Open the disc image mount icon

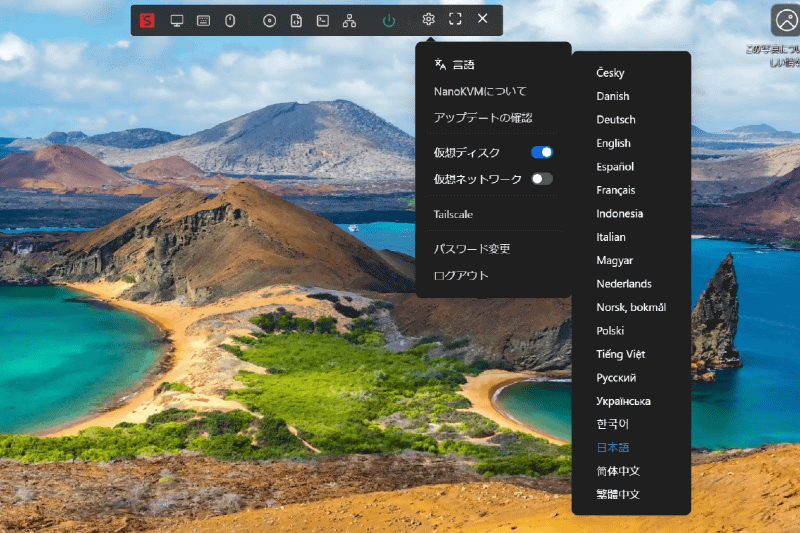(x=269, y=20)
